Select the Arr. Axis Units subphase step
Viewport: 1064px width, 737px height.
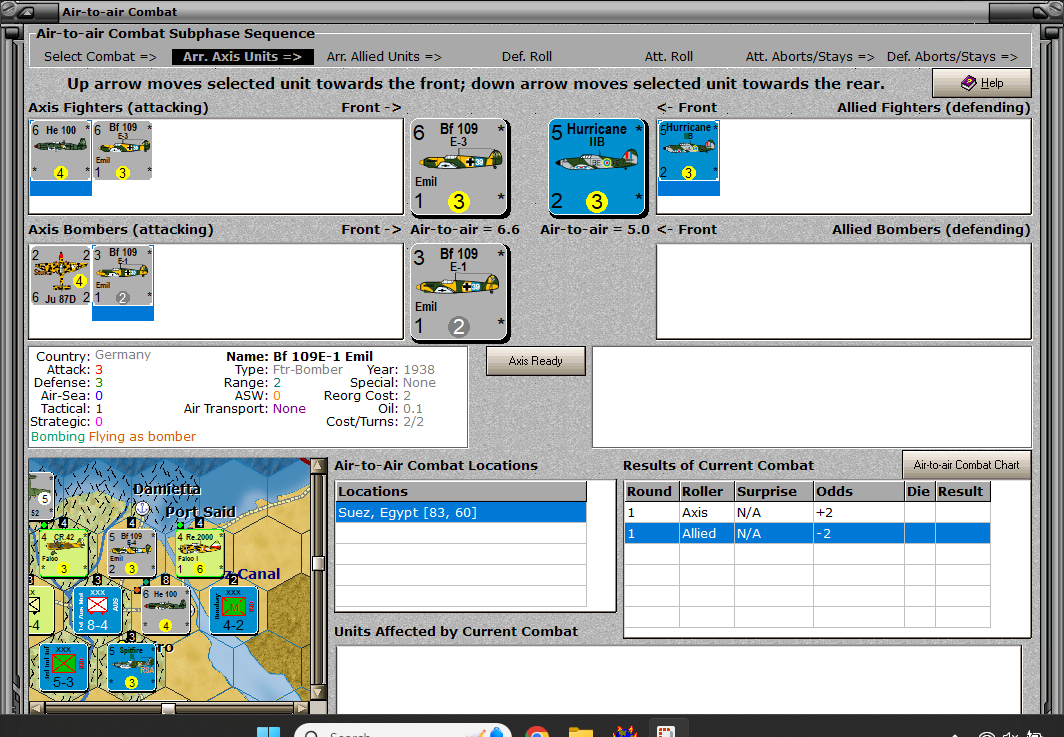pos(242,57)
